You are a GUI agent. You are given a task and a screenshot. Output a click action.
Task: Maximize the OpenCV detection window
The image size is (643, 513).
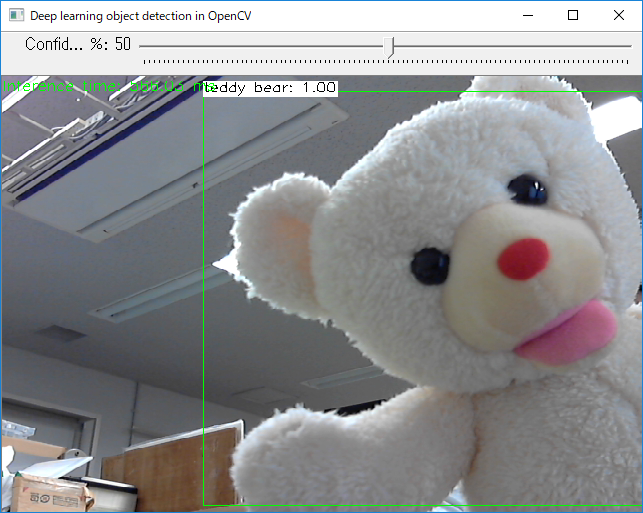[x=573, y=16]
